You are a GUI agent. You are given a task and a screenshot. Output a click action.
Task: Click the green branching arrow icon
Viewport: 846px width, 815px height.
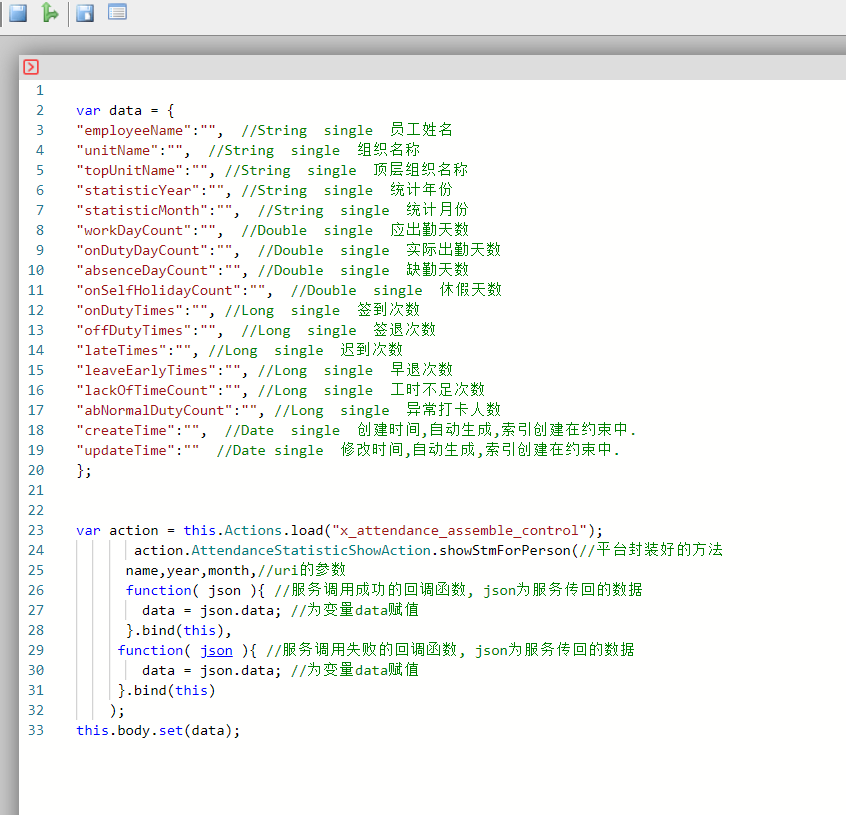[x=49, y=13]
